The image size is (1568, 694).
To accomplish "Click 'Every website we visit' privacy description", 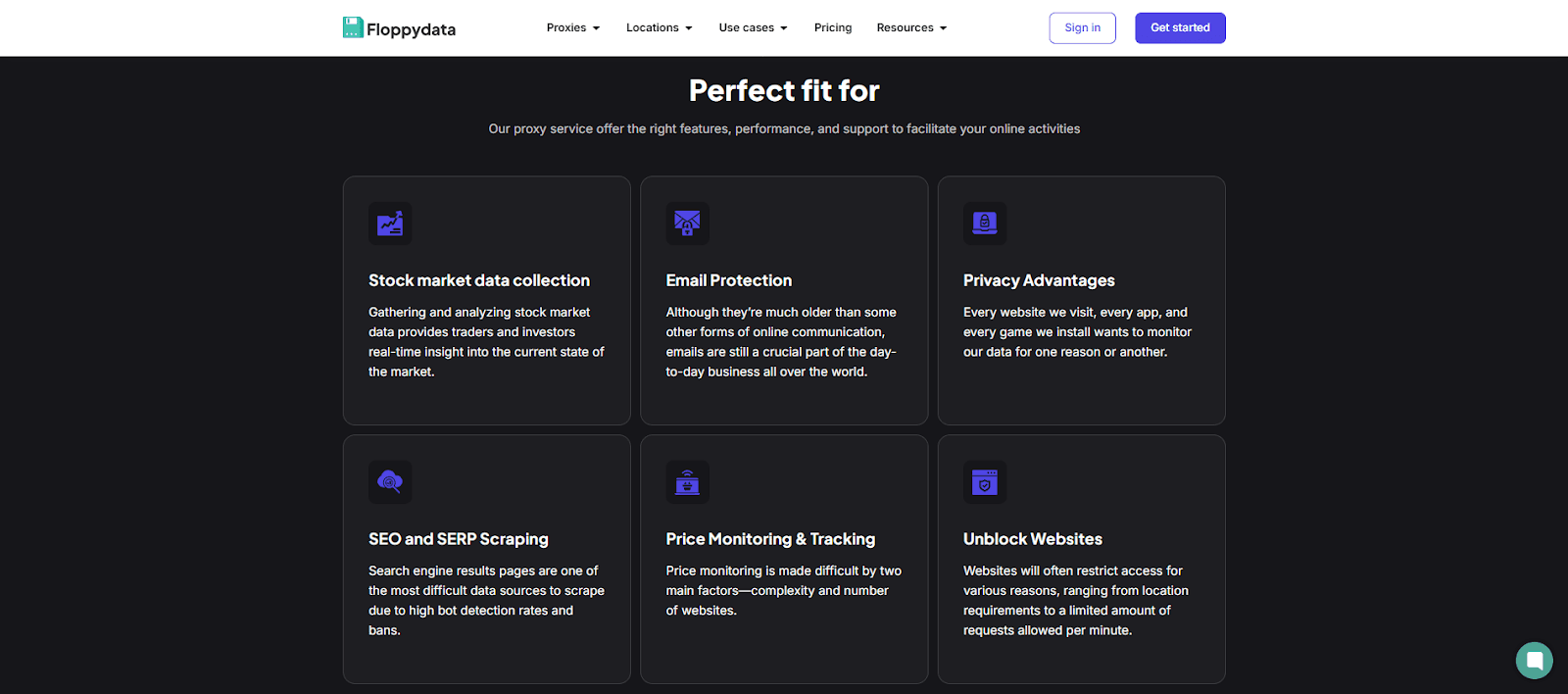I will pyautogui.click(x=1077, y=332).
